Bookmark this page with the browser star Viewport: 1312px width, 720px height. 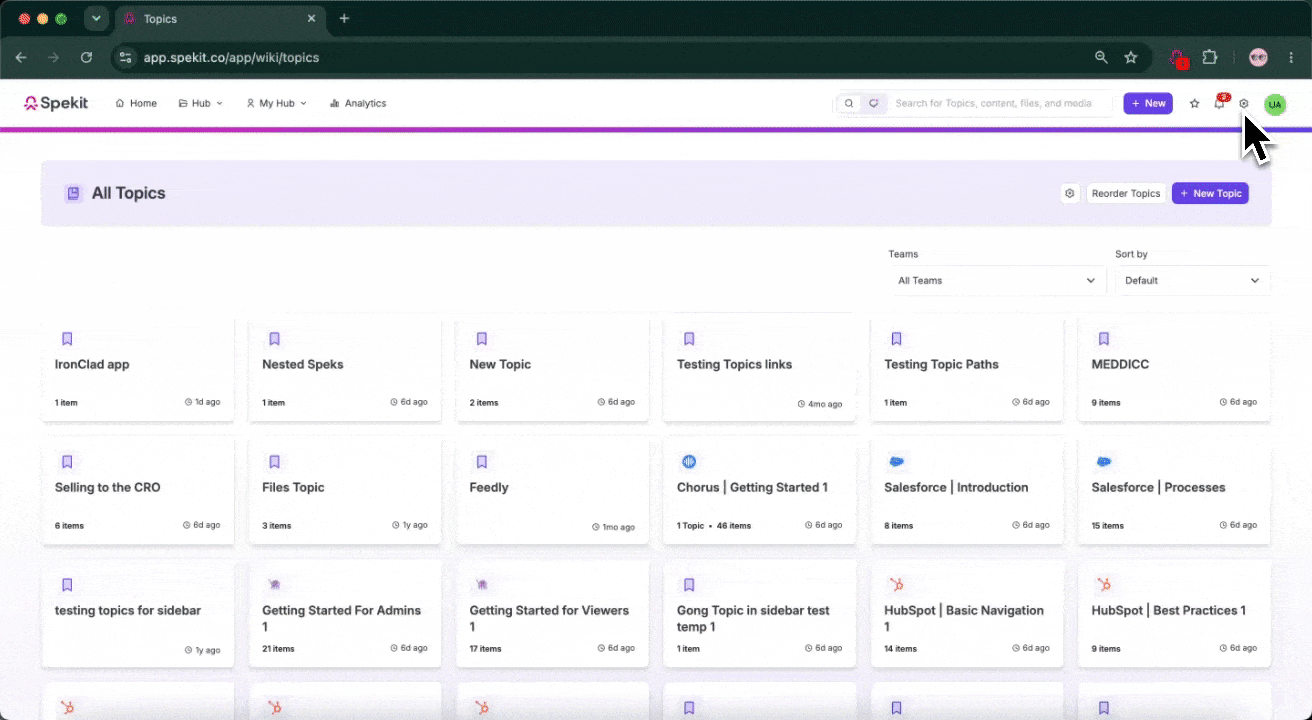pyautogui.click(x=1131, y=57)
